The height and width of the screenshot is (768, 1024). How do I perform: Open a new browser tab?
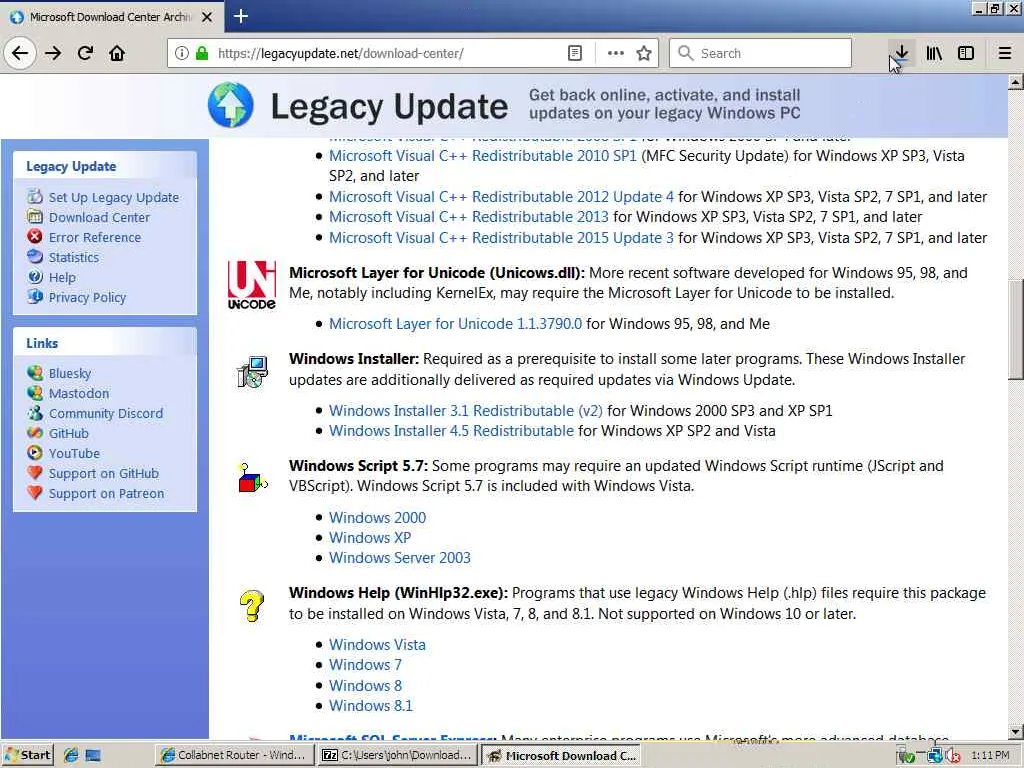(240, 16)
